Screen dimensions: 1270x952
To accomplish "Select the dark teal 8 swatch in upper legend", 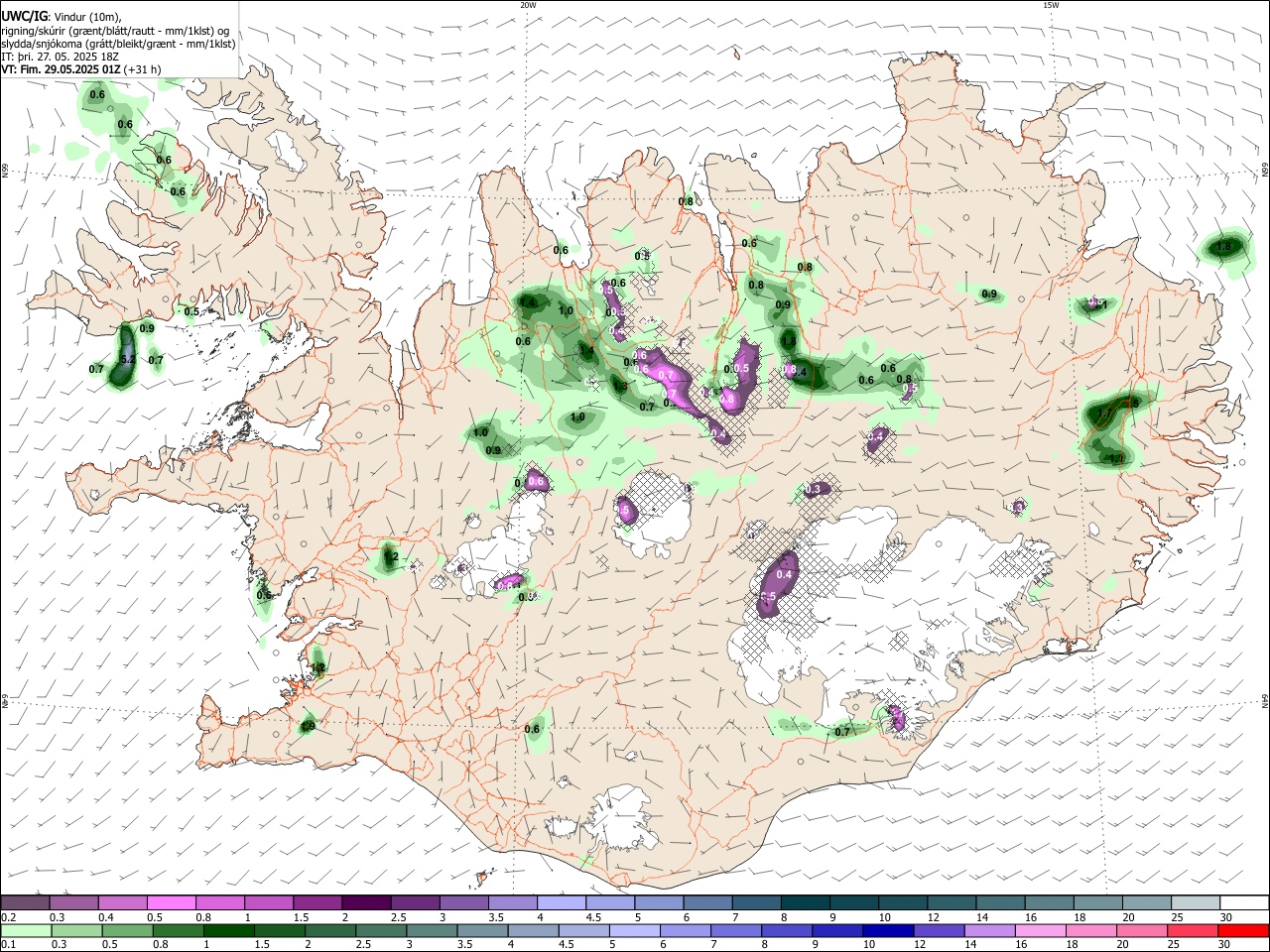I will click(x=805, y=903).
